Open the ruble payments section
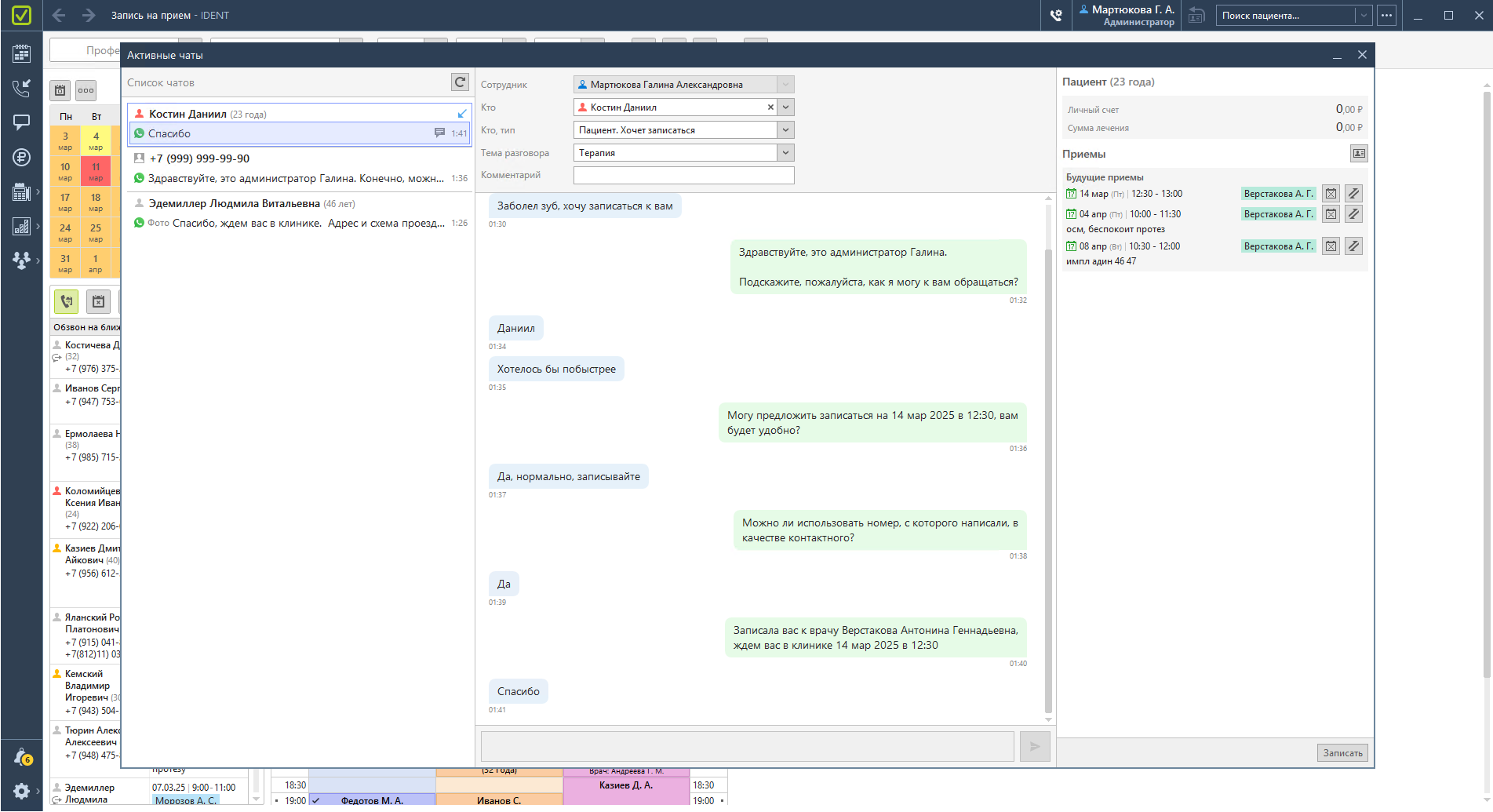 [x=21, y=157]
